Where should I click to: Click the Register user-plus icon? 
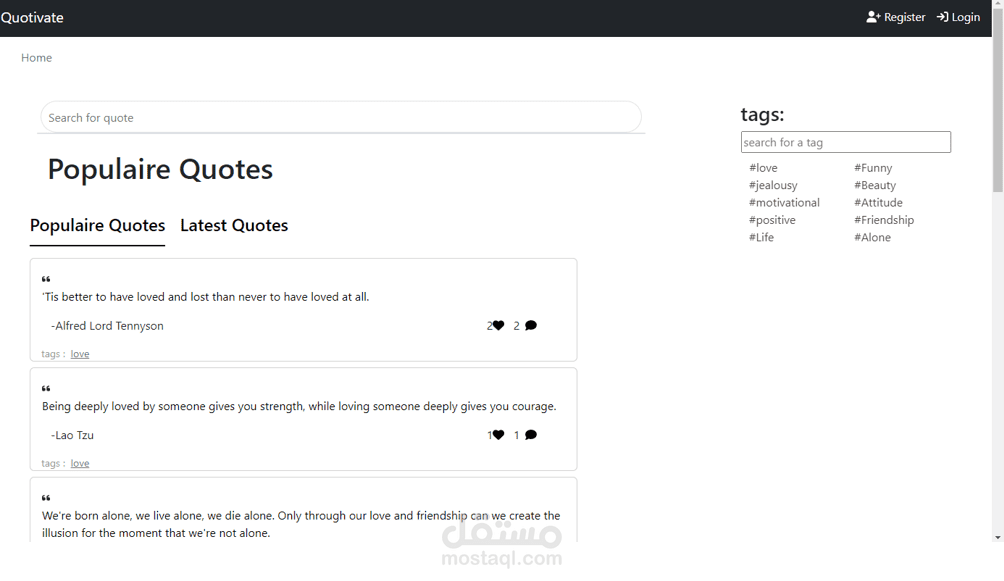pos(873,17)
